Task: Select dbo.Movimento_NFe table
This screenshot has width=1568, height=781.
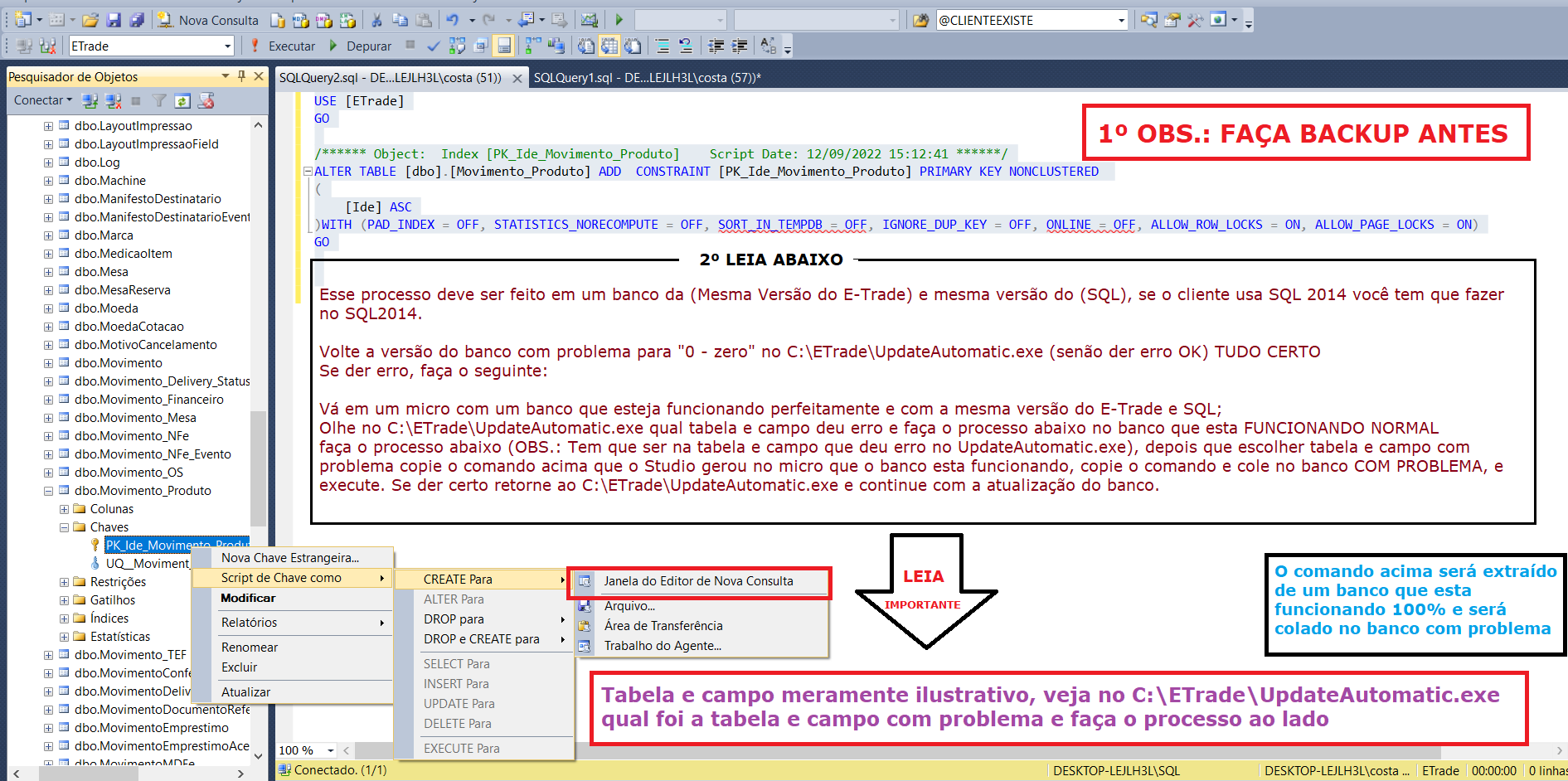Action: 132,436
